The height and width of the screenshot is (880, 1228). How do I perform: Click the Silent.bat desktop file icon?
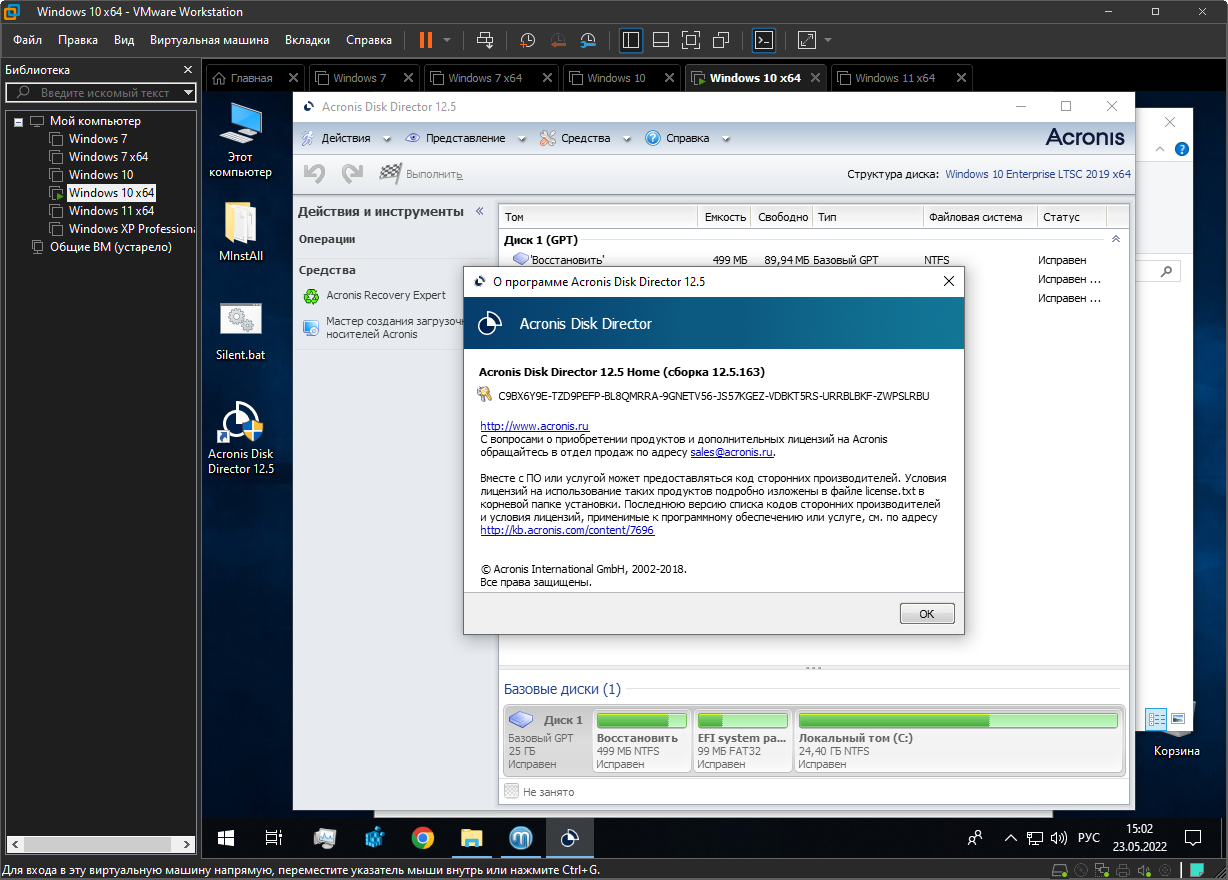coord(240,320)
